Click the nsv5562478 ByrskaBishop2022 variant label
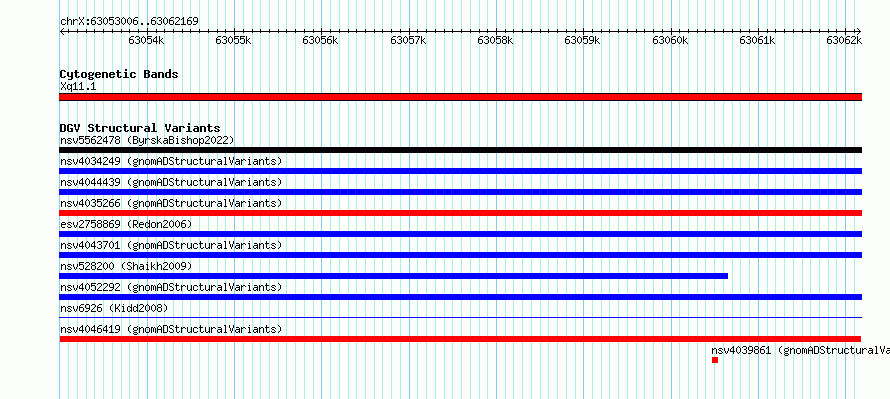The width and height of the screenshot is (890, 399). point(147,140)
